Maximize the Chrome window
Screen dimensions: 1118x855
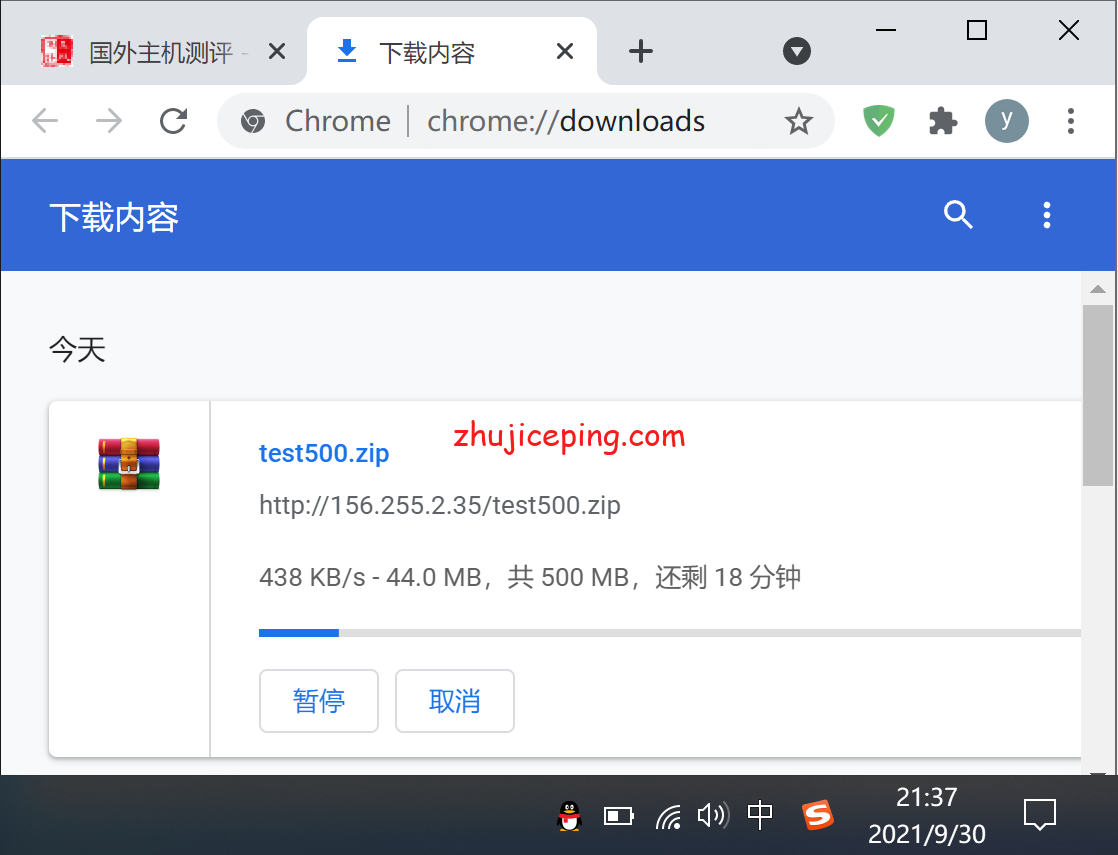pos(977,30)
